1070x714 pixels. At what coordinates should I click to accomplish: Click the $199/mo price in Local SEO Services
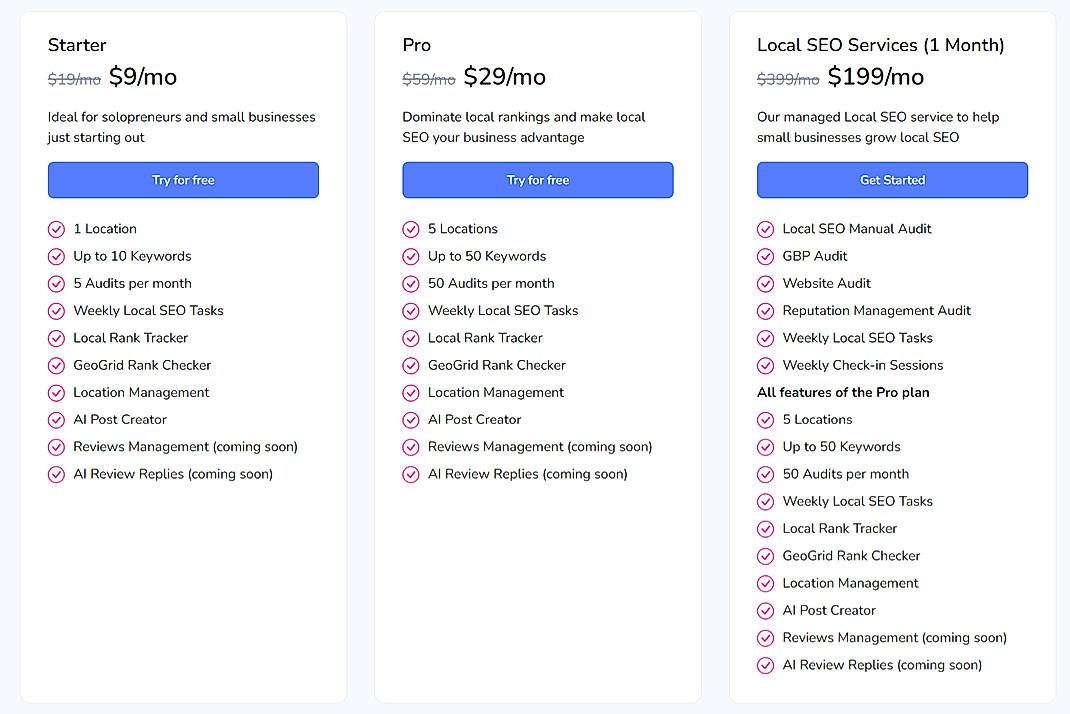click(875, 77)
